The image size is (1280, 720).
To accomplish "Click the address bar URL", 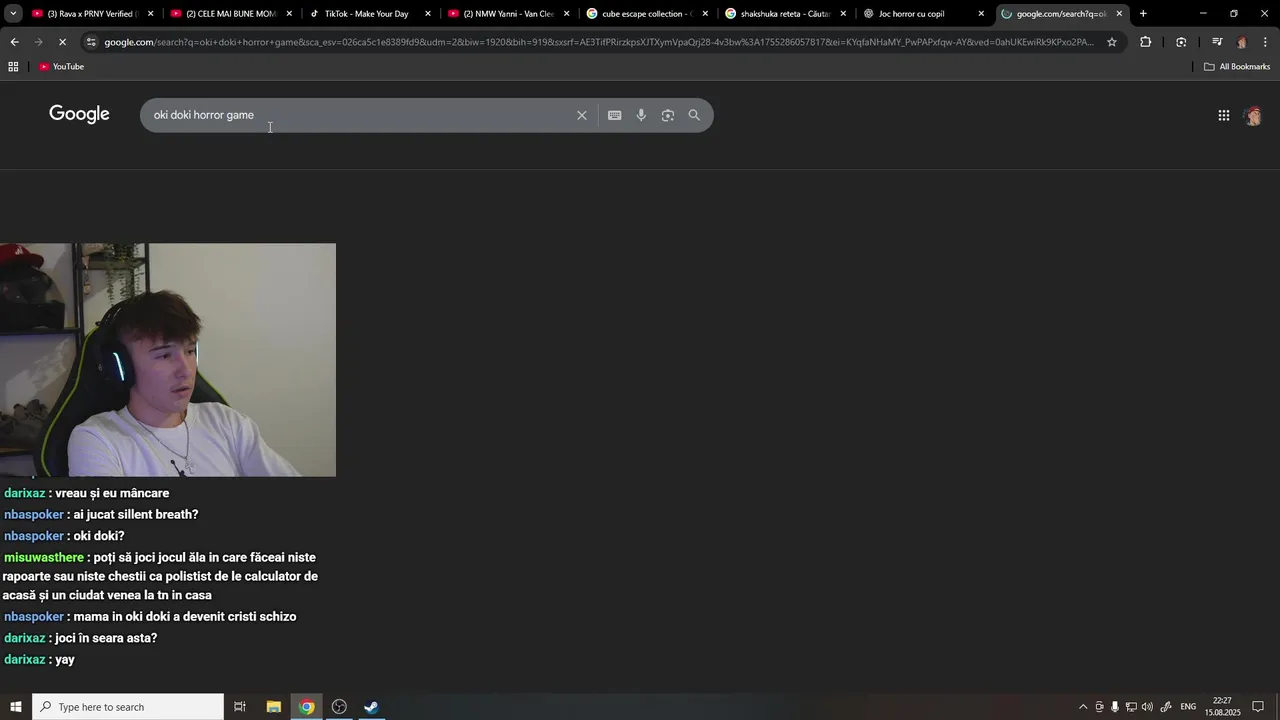I will [x=599, y=42].
